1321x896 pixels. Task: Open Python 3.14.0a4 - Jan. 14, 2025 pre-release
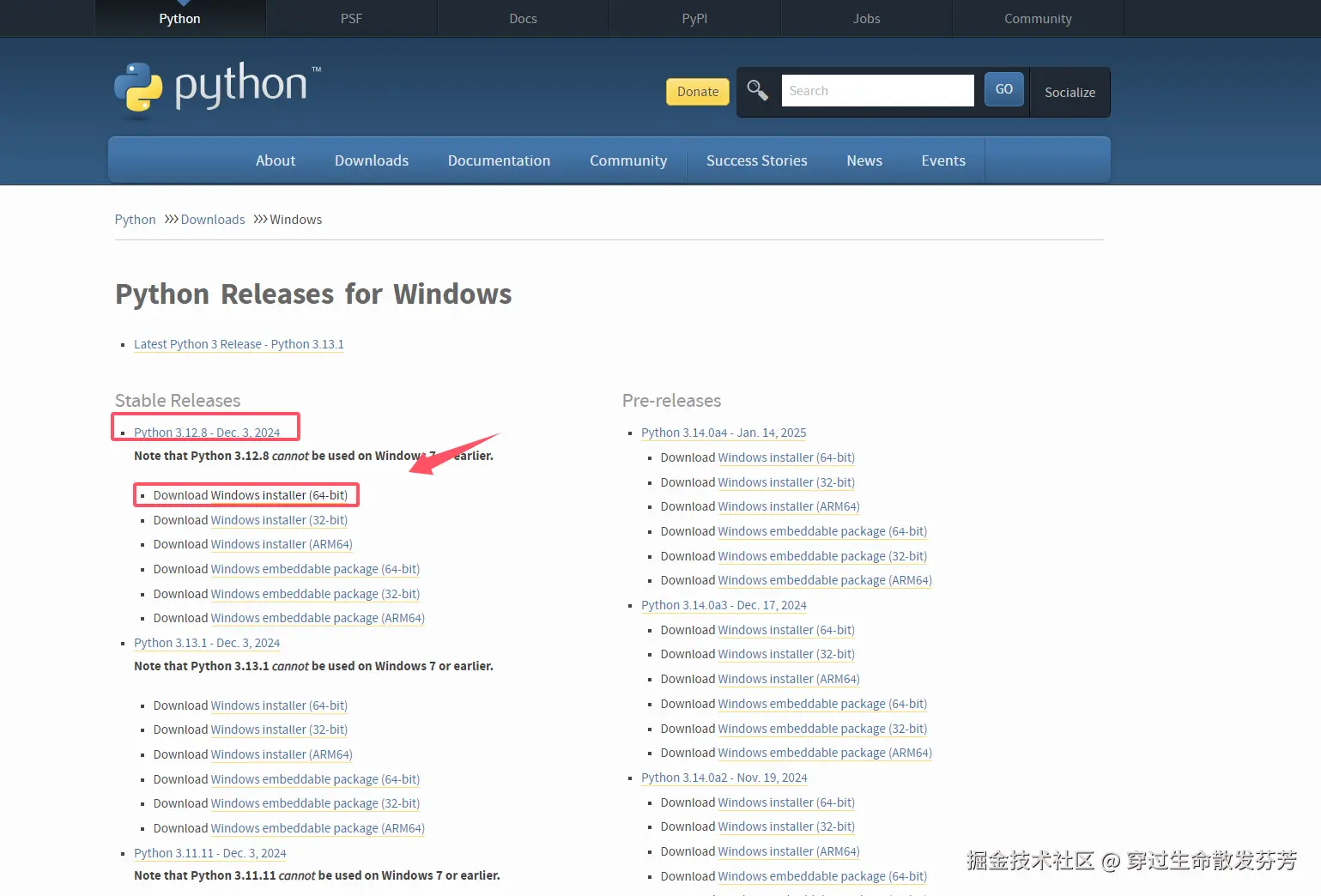tap(724, 433)
